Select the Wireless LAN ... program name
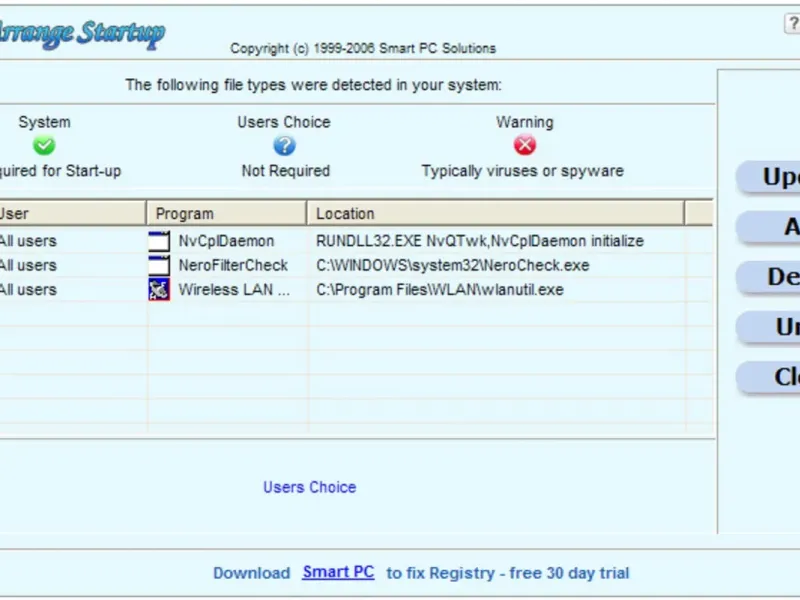800x600 pixels. point(234,290)
